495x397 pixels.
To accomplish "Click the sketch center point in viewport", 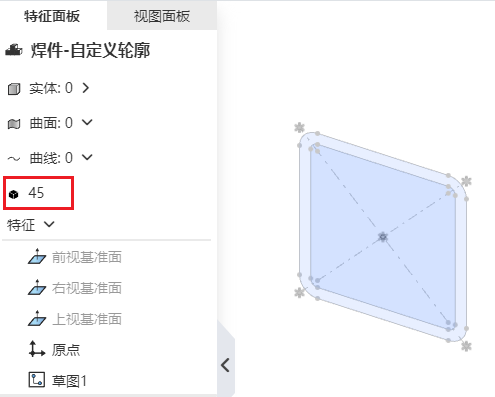I will coord(383,237).
